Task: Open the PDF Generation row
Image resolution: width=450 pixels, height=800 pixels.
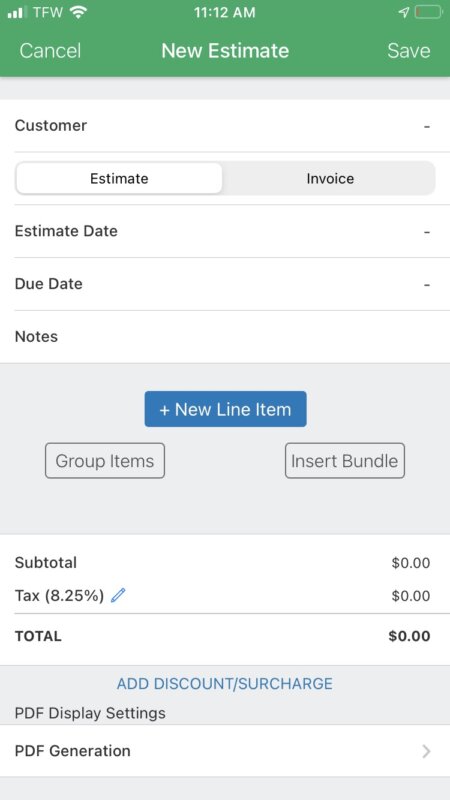Action: (225, 751)
